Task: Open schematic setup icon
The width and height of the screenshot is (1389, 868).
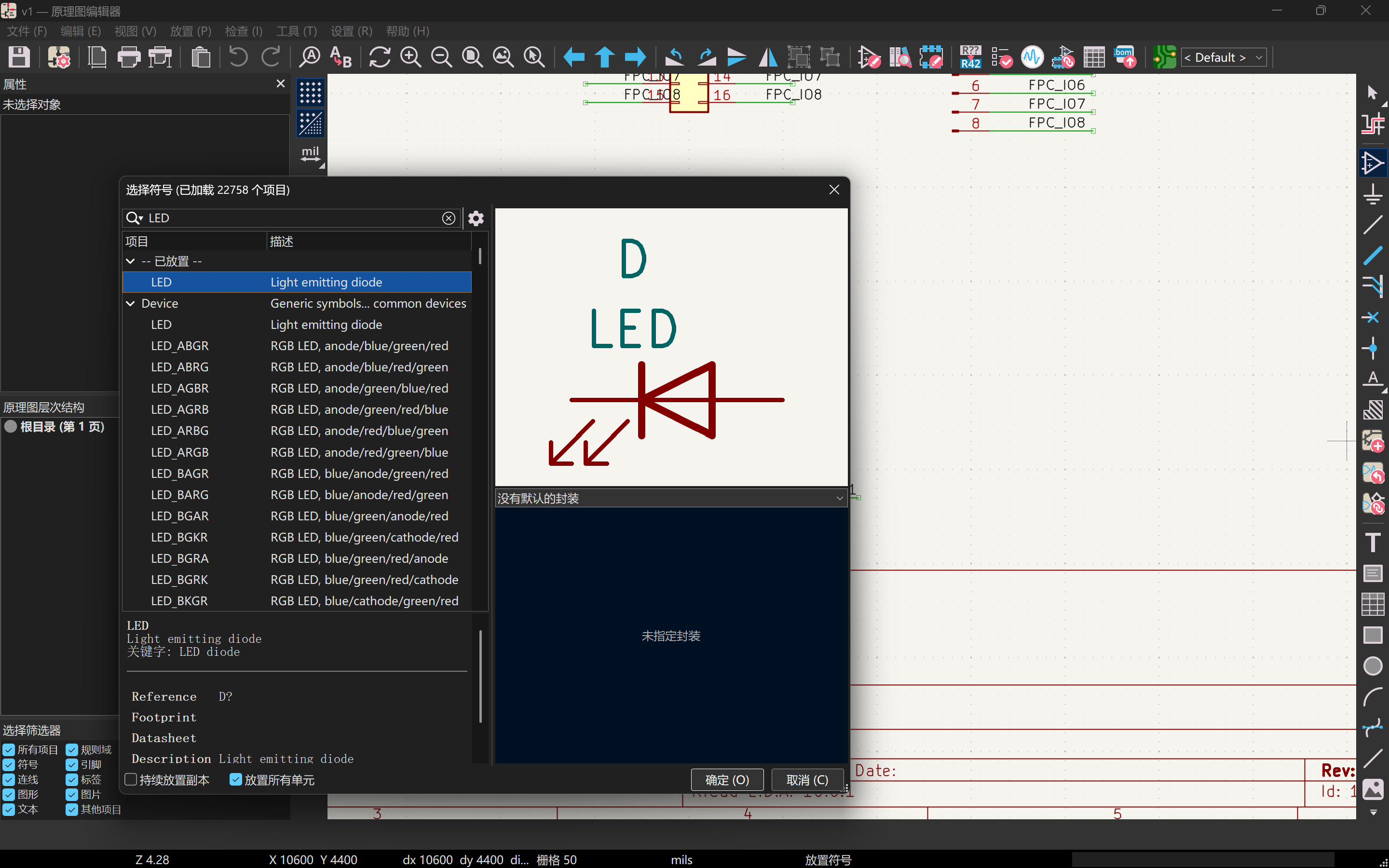Action: [x=58, y=57]
